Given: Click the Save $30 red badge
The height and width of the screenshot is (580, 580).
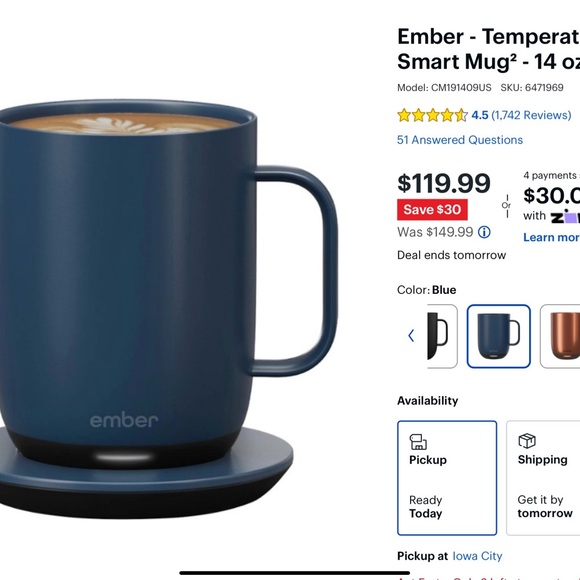Looking at the screenshot, I should pos(432,210).
